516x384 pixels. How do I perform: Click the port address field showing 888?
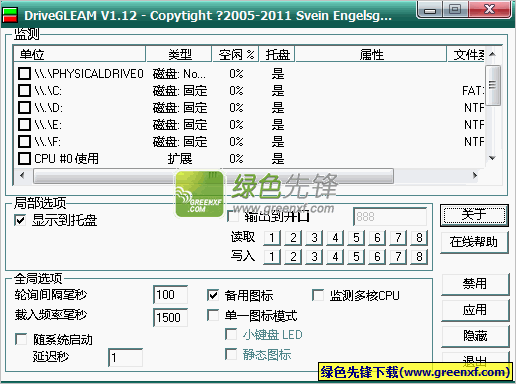pos(390,217)
